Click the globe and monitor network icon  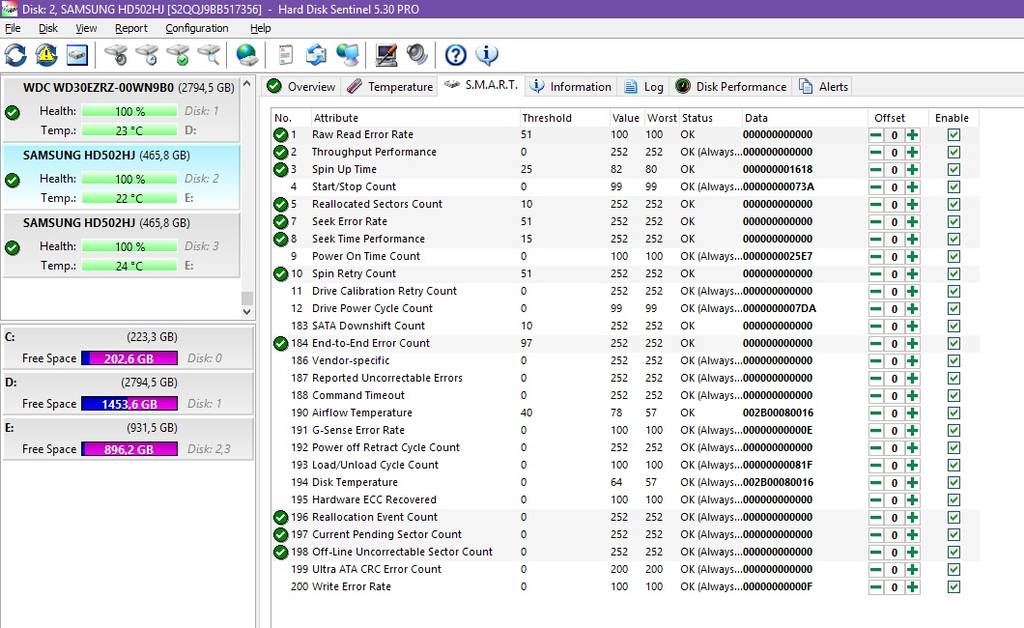[x=347, y=55]
